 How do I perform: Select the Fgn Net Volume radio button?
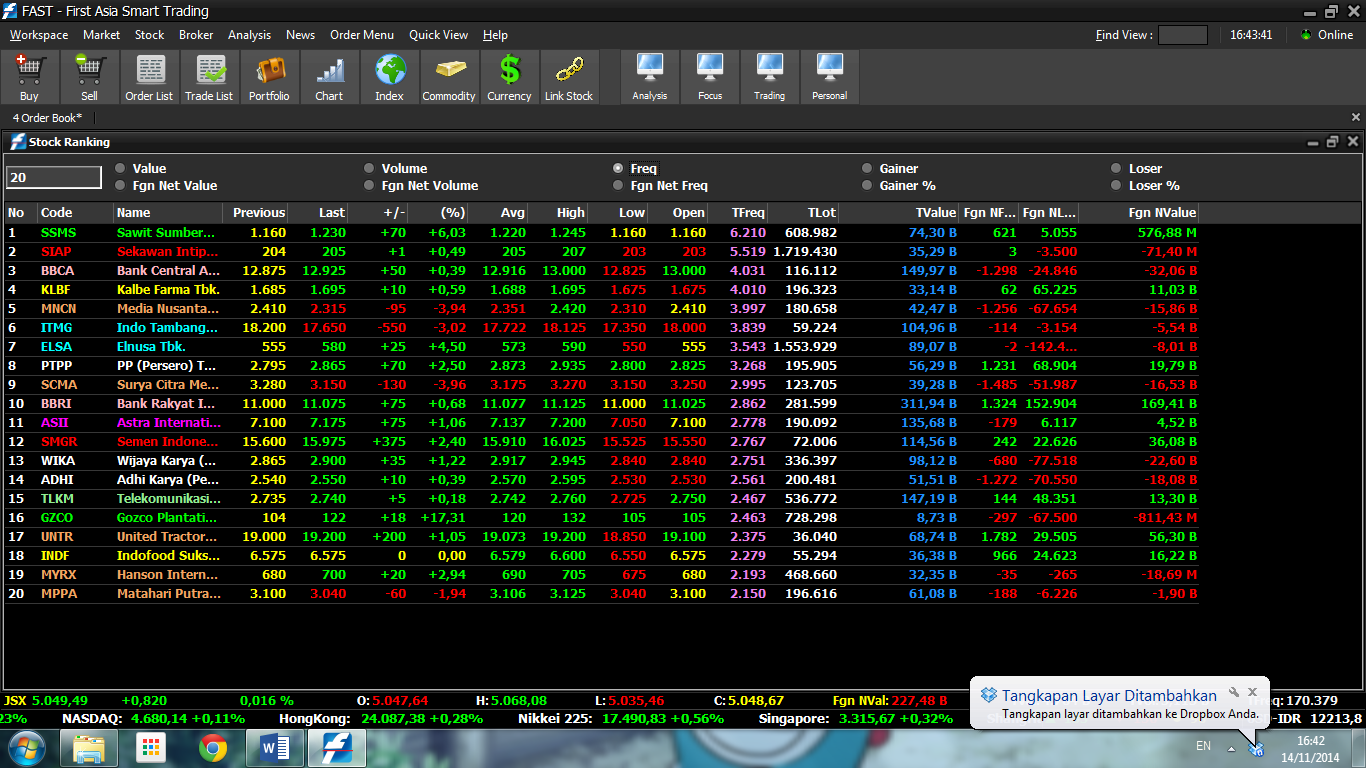pyautogui.click(x=369, y=185)
